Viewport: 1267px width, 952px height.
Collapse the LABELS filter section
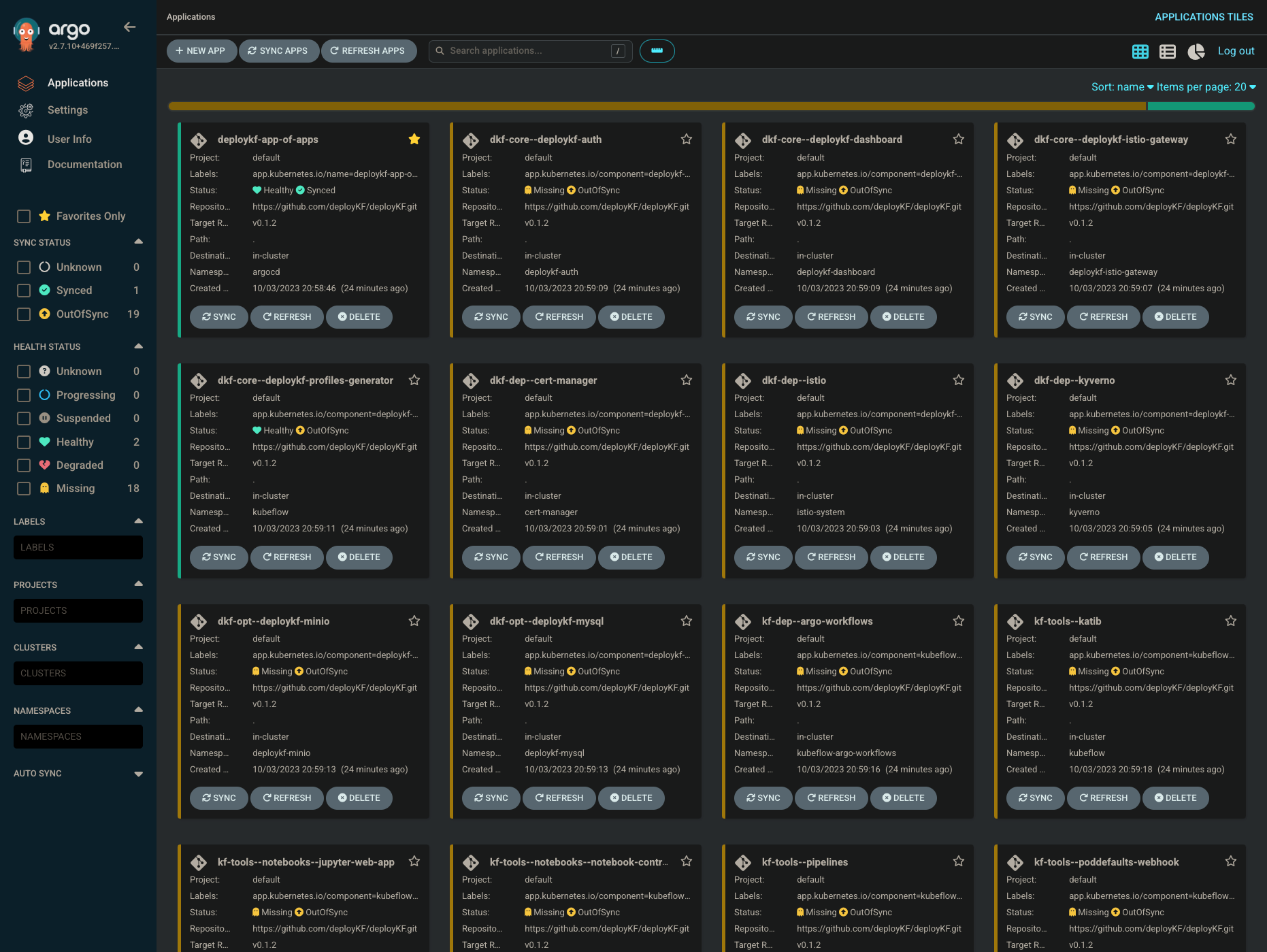click(139, 521)
